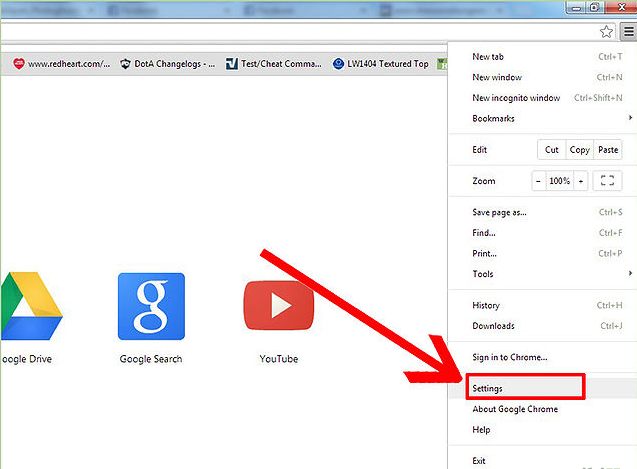
Task: Choose New incognito window
Action: pyautogui.click(x=542, y=98)
